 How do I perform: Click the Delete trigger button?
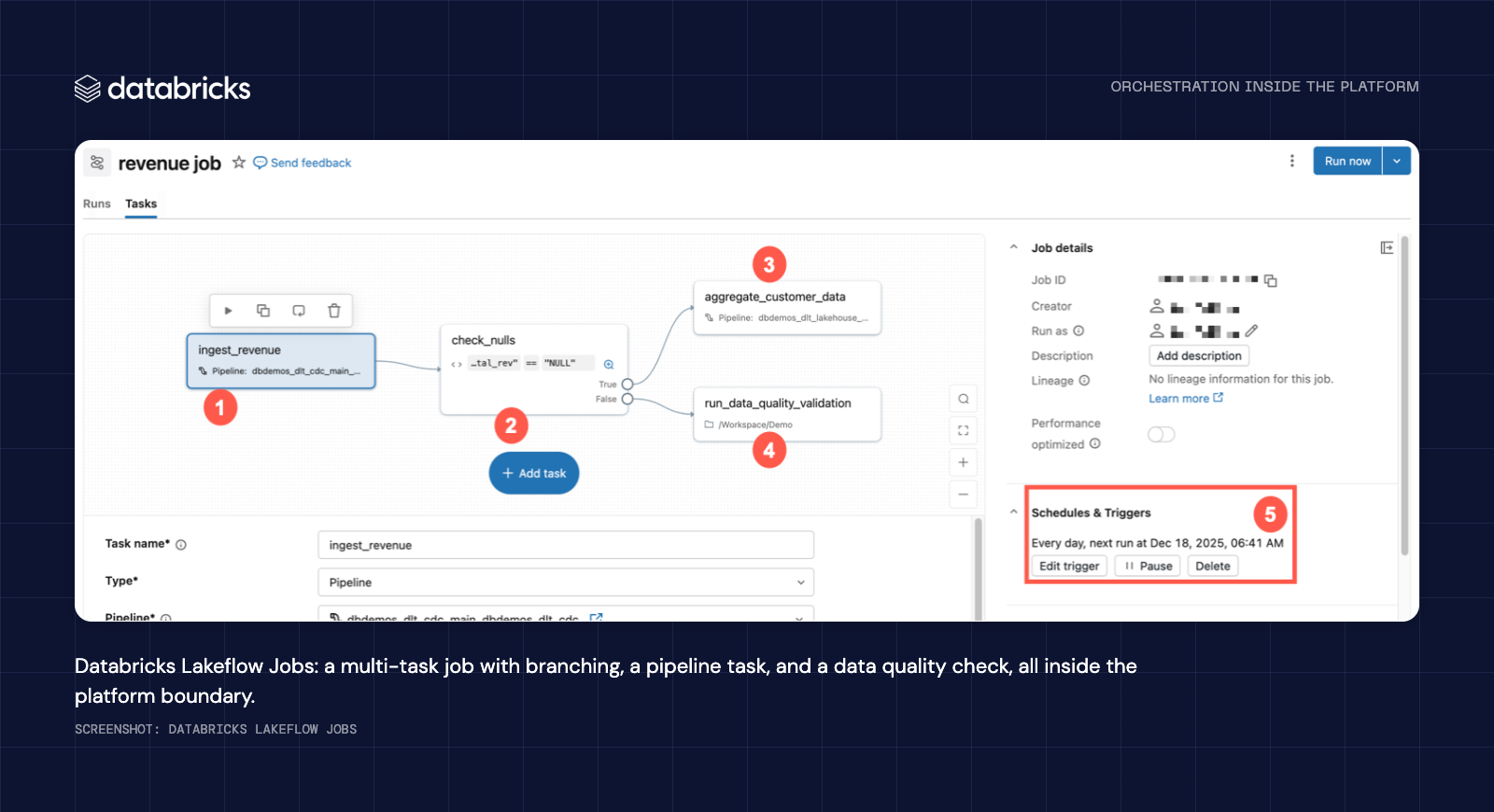tap(1213, 566)
